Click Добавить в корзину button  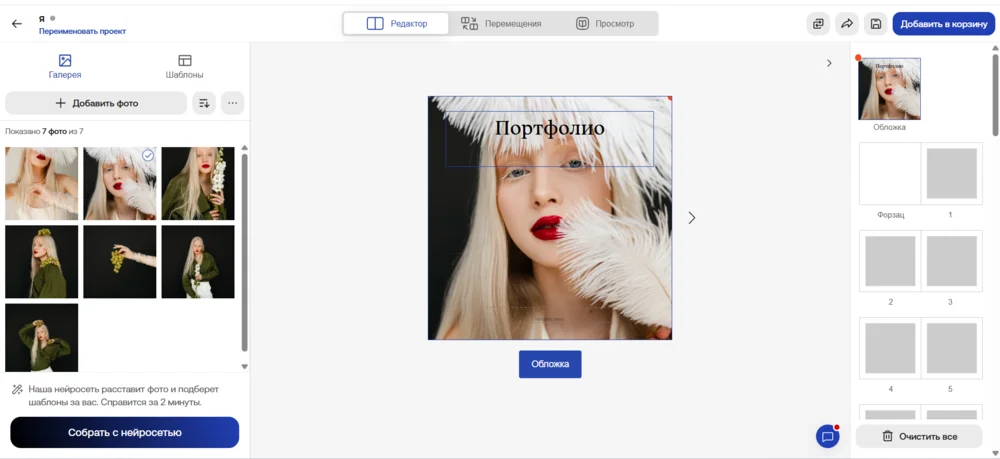943,24
